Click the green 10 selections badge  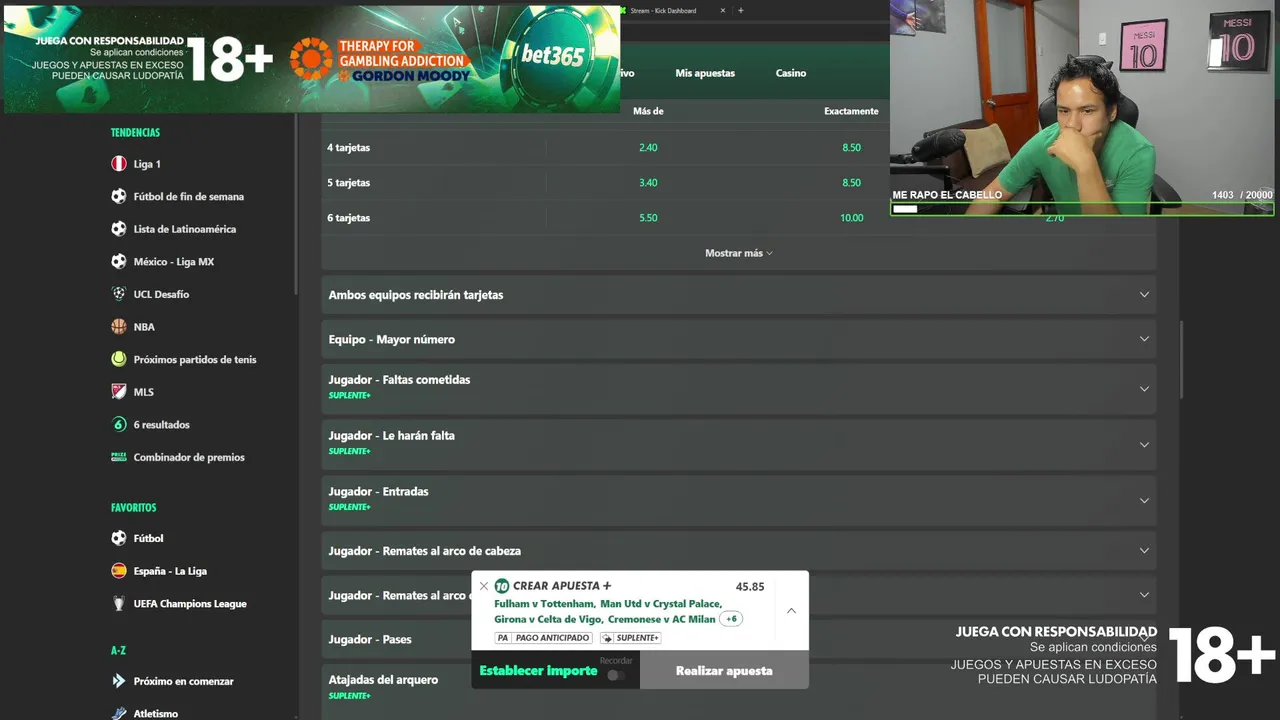502,586
